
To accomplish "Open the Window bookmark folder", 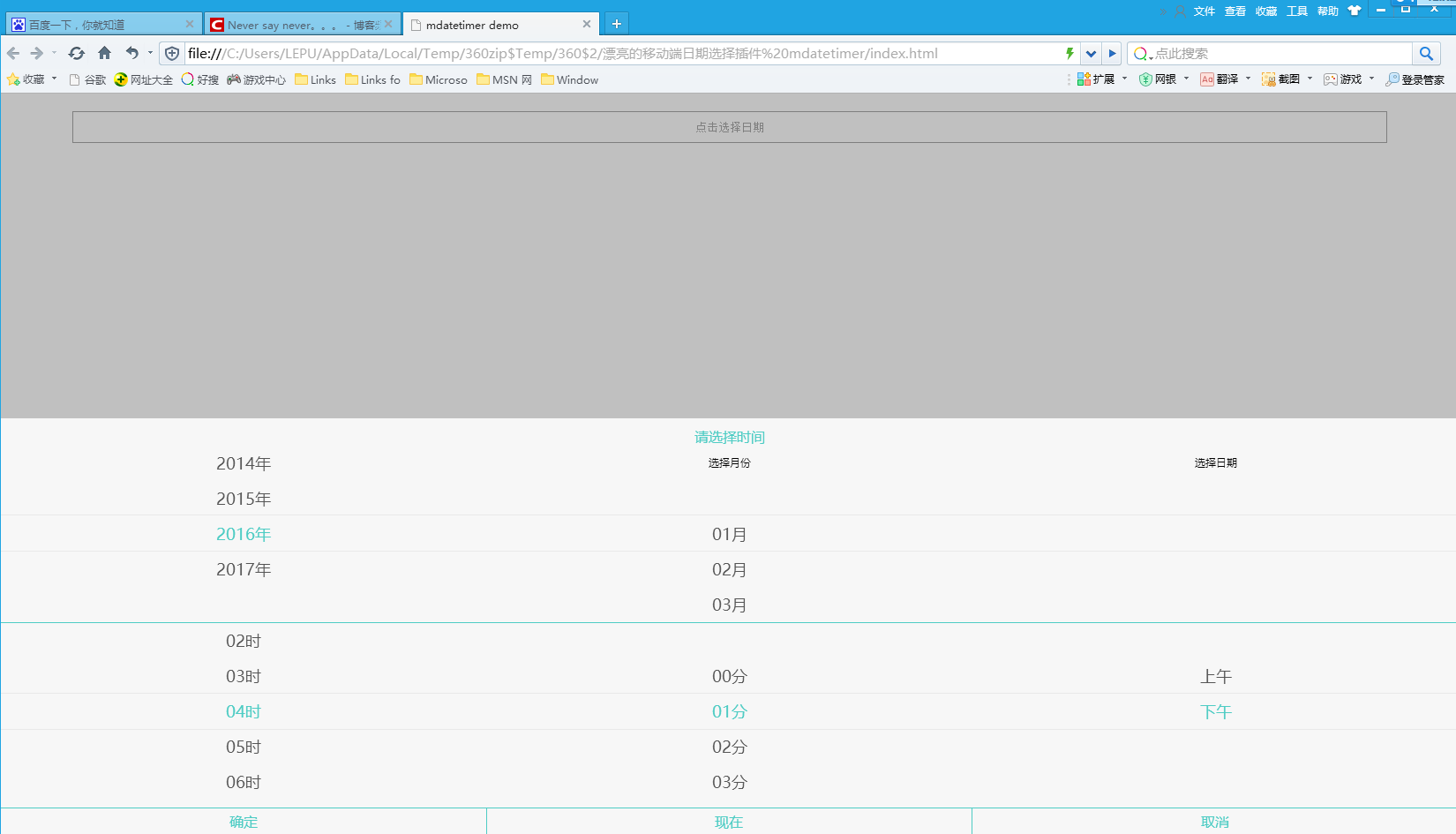I will point(570,79).
